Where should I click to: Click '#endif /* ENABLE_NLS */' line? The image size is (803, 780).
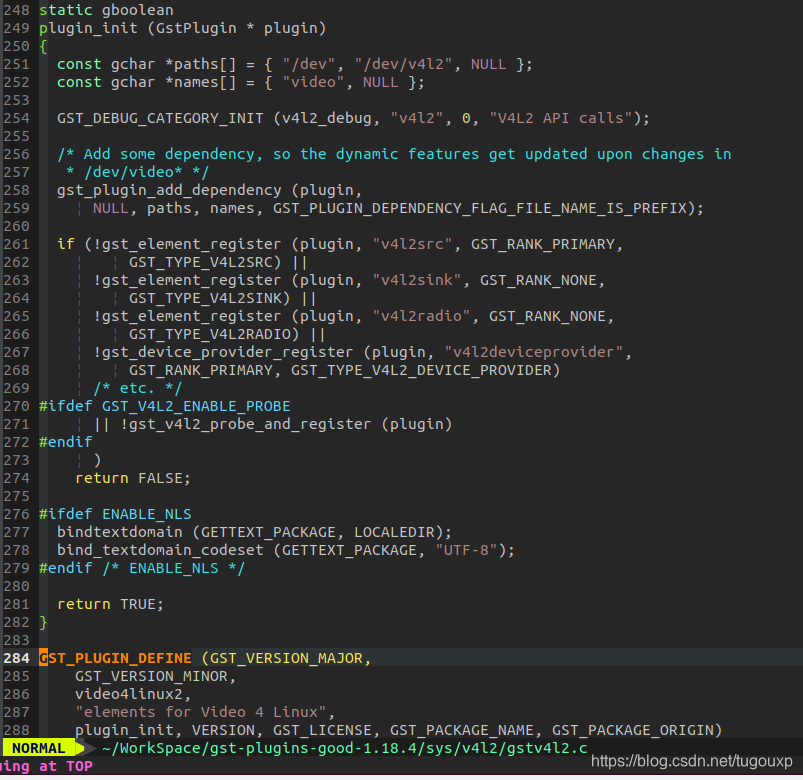(142, 568)
